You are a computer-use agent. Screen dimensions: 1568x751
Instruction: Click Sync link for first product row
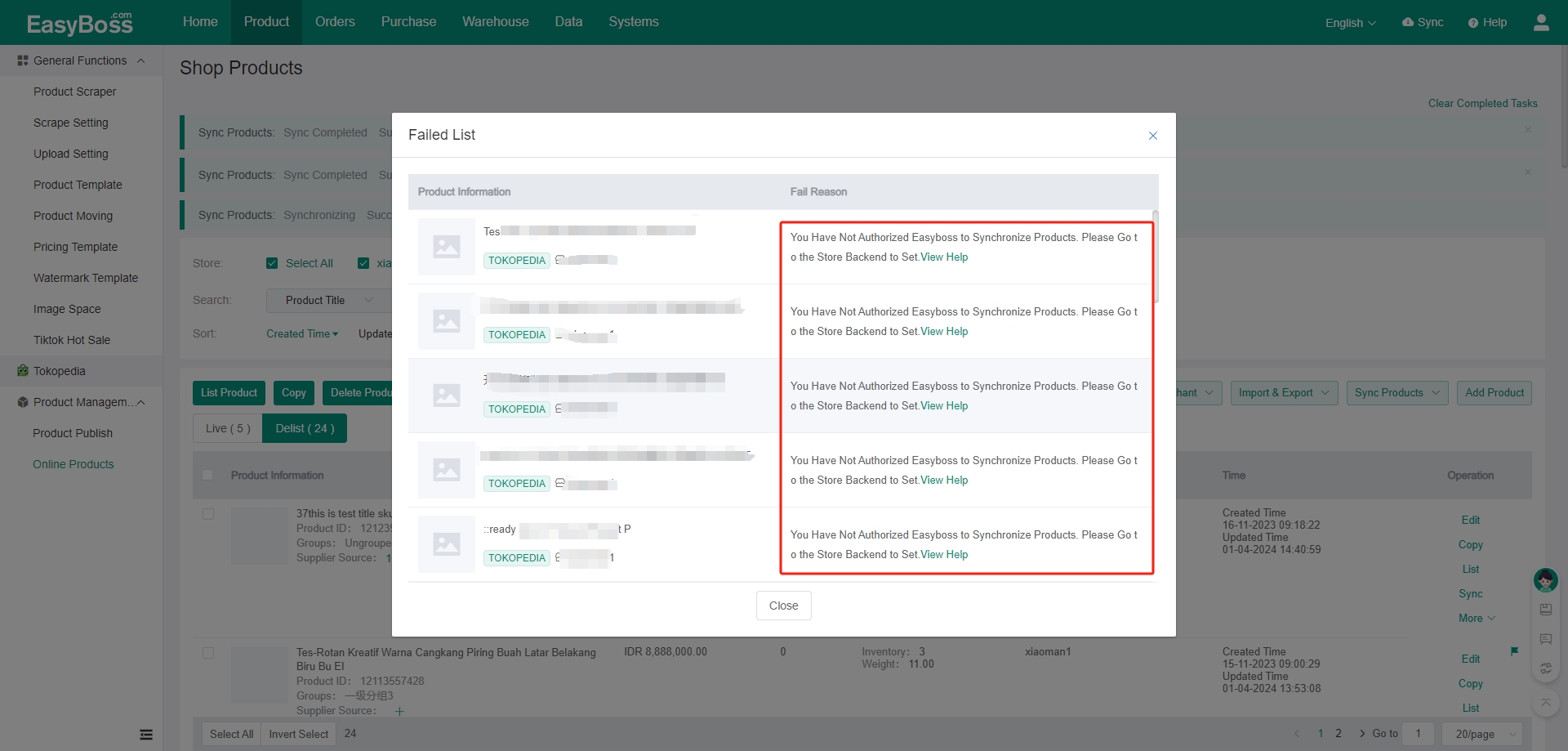(x=1470, y=593)
